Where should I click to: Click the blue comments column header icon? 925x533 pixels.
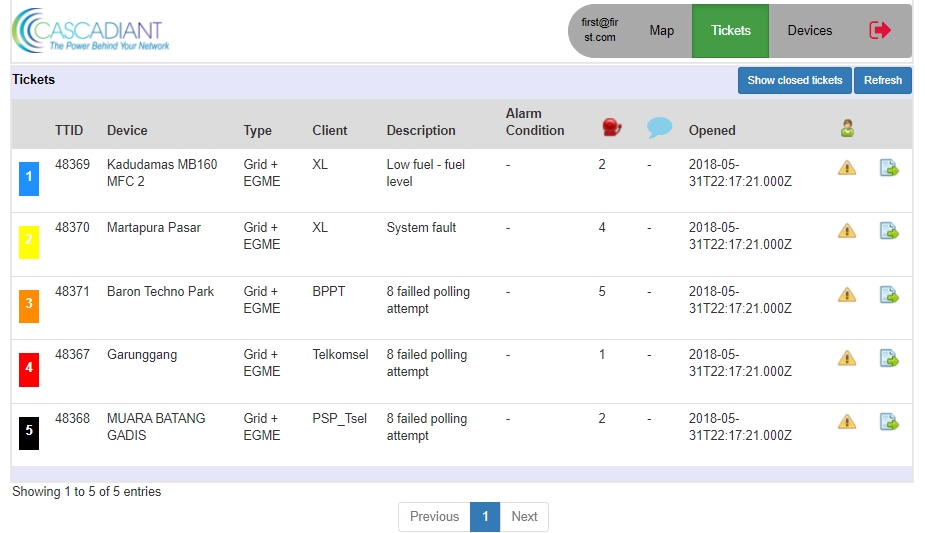tap(659, 128)
